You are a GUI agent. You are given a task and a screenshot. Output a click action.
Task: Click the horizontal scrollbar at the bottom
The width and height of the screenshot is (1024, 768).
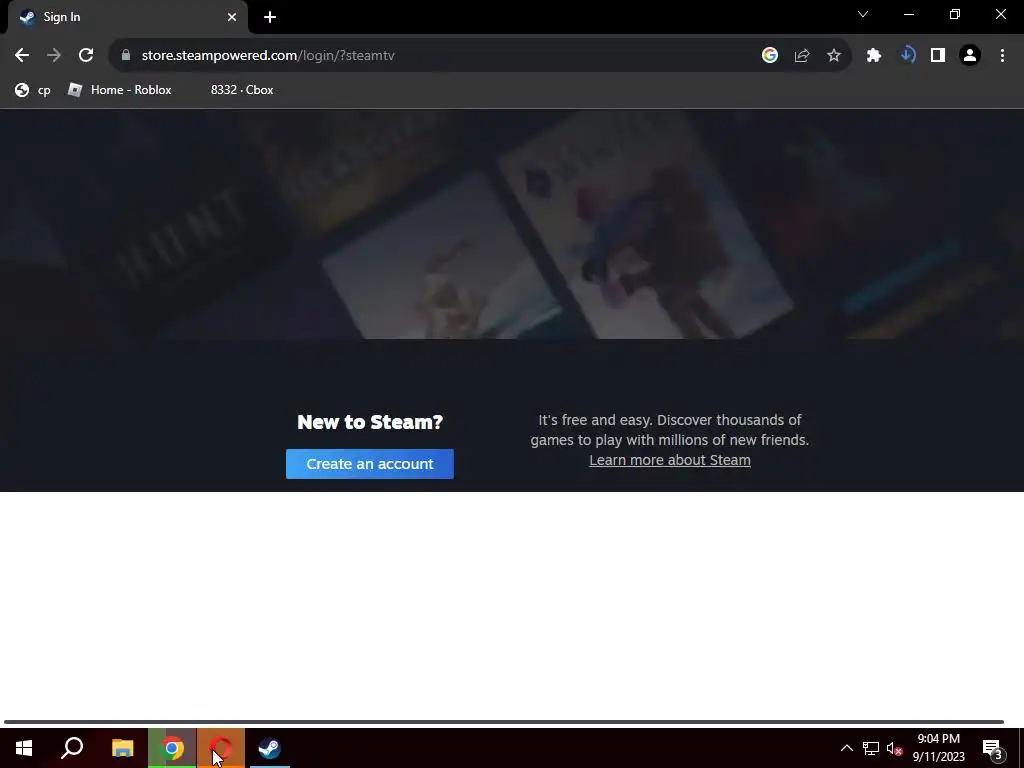tap(504, 722)
